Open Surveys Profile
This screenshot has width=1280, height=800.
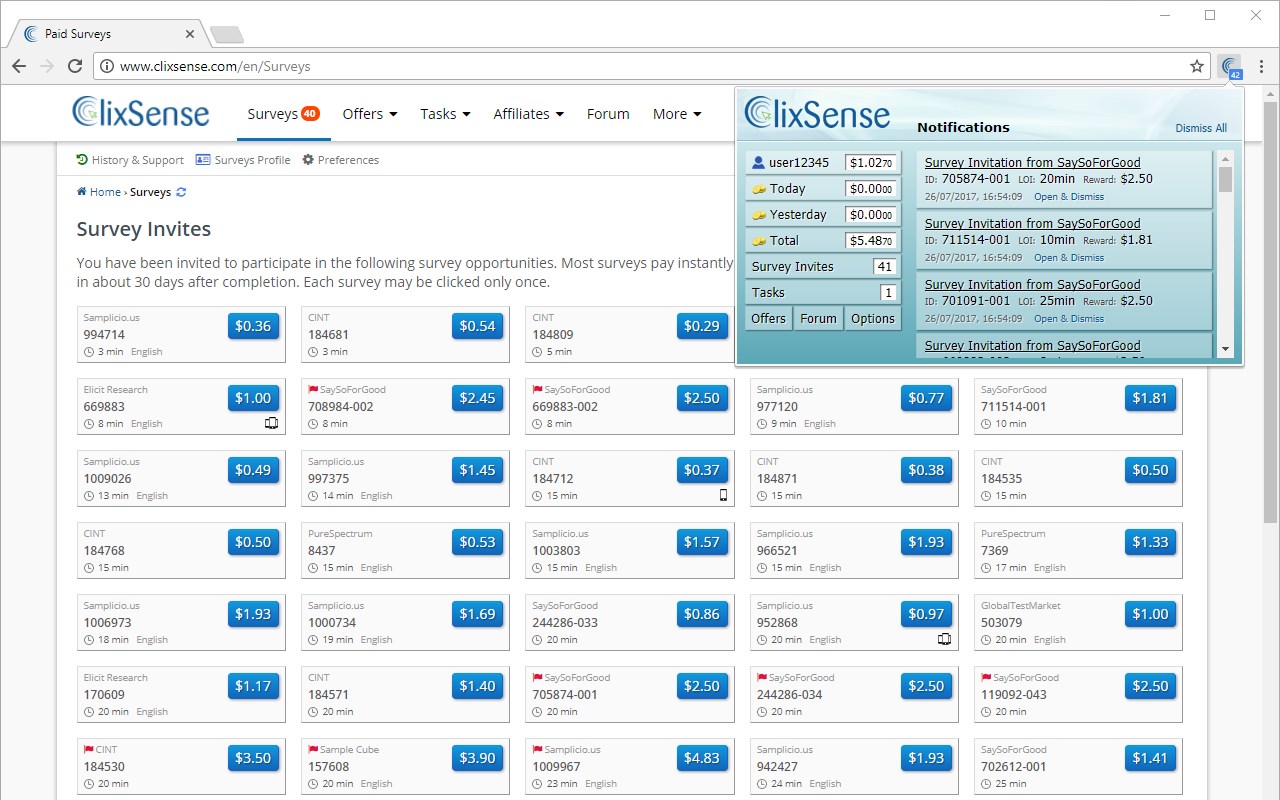243,160
